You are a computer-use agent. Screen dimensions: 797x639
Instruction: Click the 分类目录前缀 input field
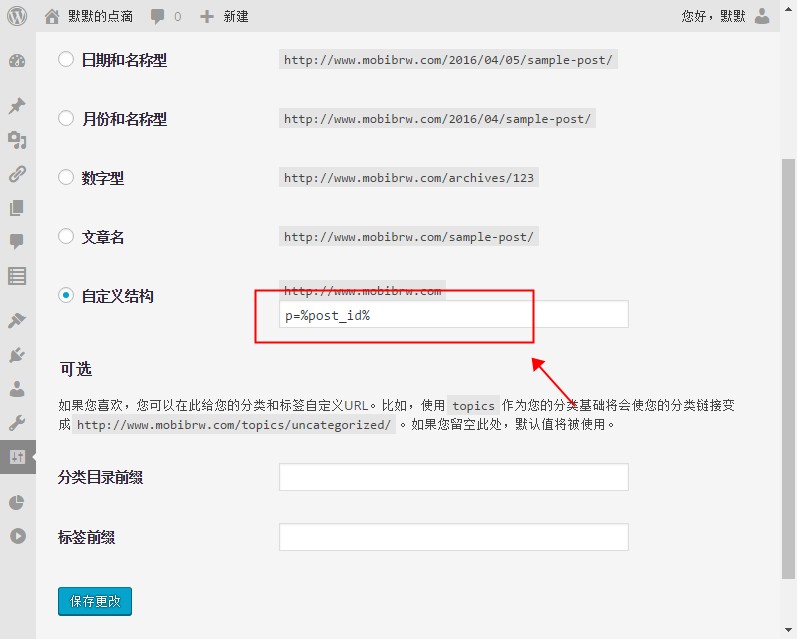point(453,477)
